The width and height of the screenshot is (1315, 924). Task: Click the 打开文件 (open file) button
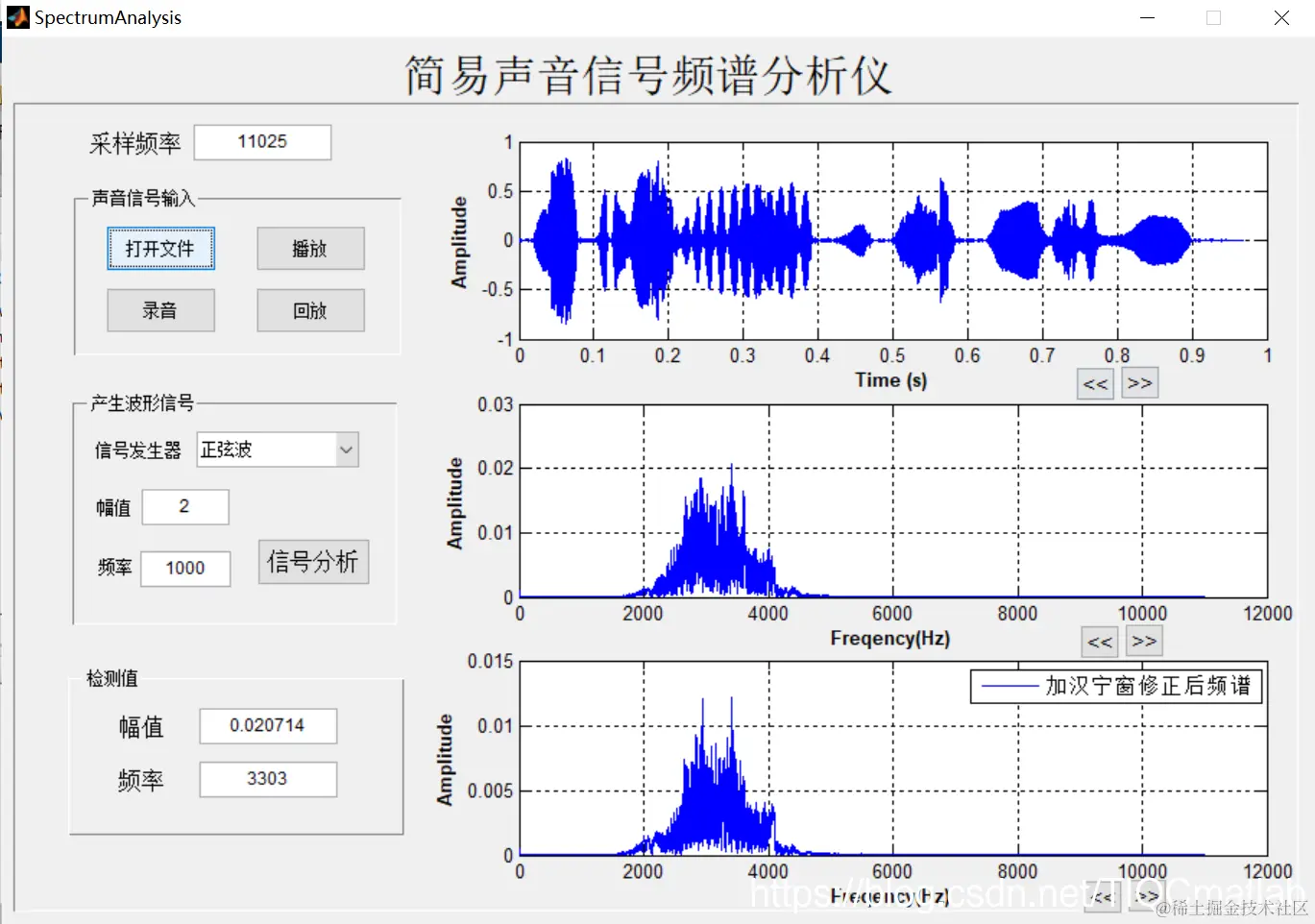(x=160, y=249)
